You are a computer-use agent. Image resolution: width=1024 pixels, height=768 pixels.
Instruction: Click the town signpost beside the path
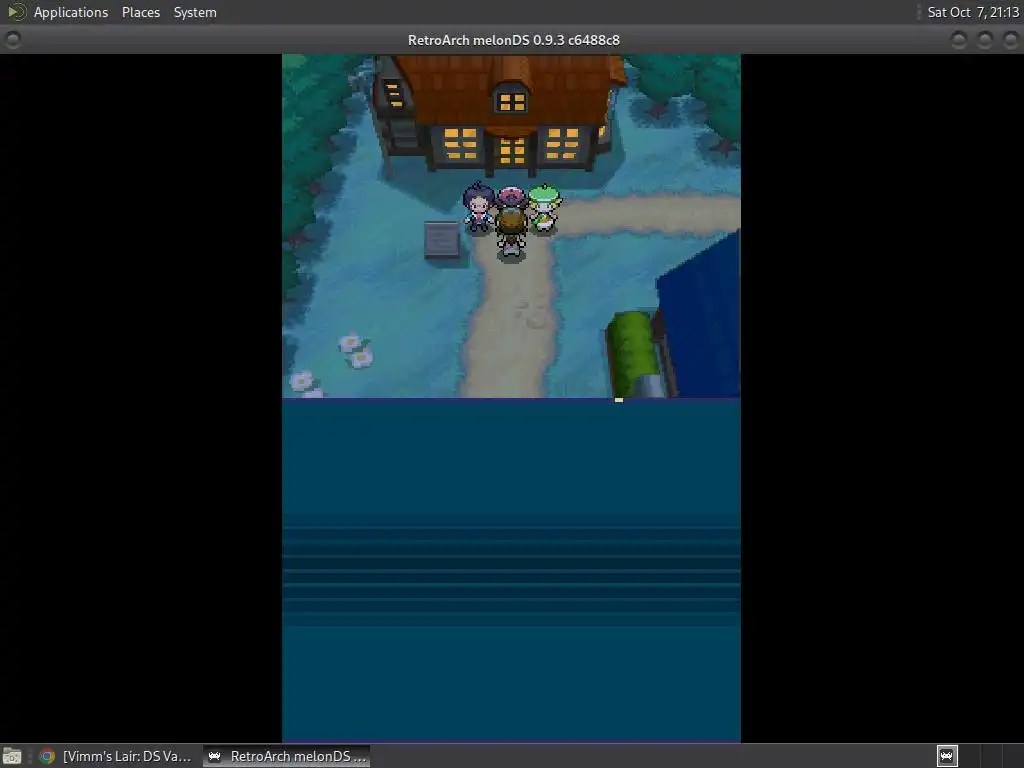pyautogui.click(x=441, y=241)
